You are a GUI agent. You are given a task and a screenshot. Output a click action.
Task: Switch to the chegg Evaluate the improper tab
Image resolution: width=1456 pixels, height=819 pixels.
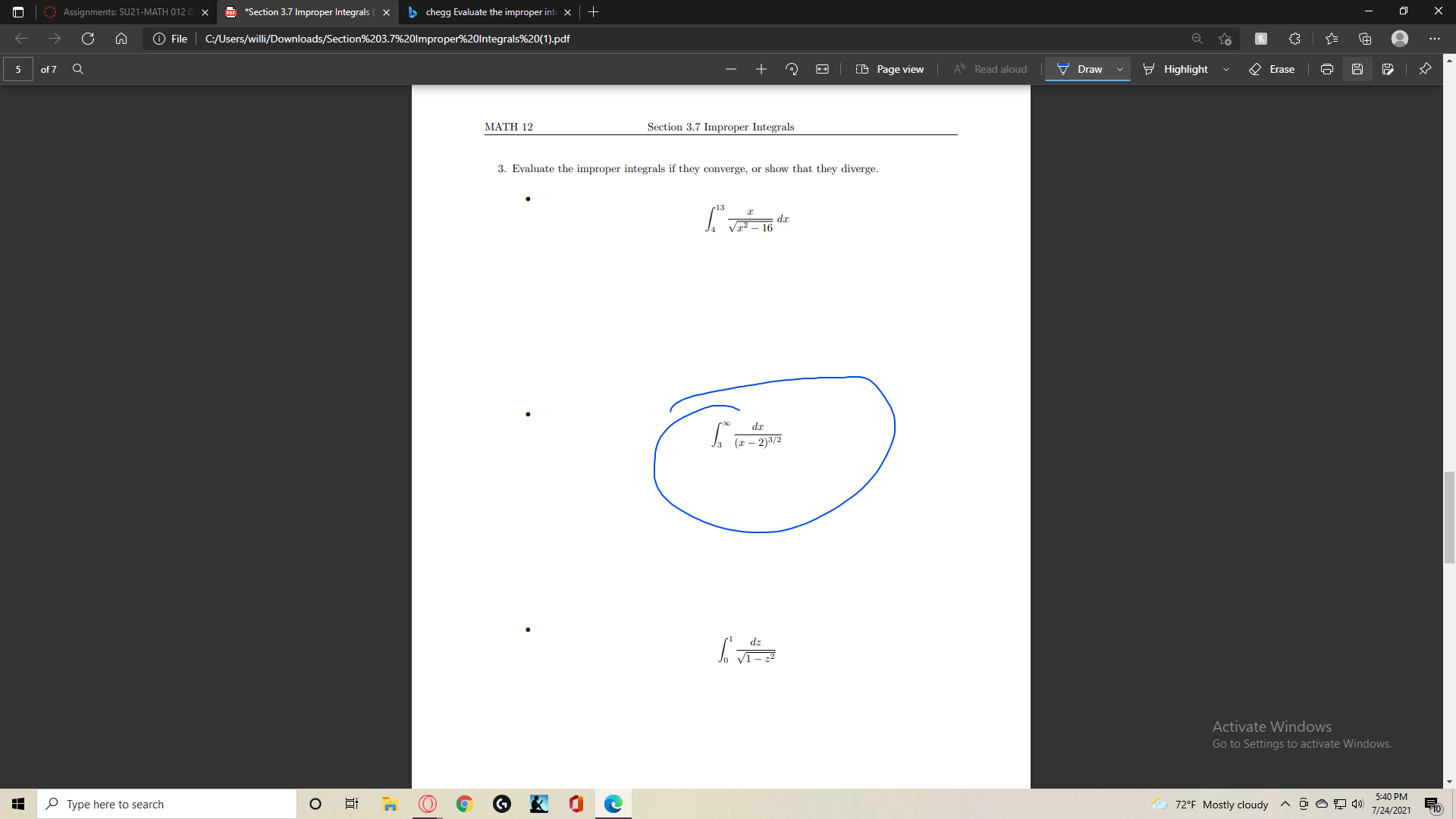tap(485, 12)
